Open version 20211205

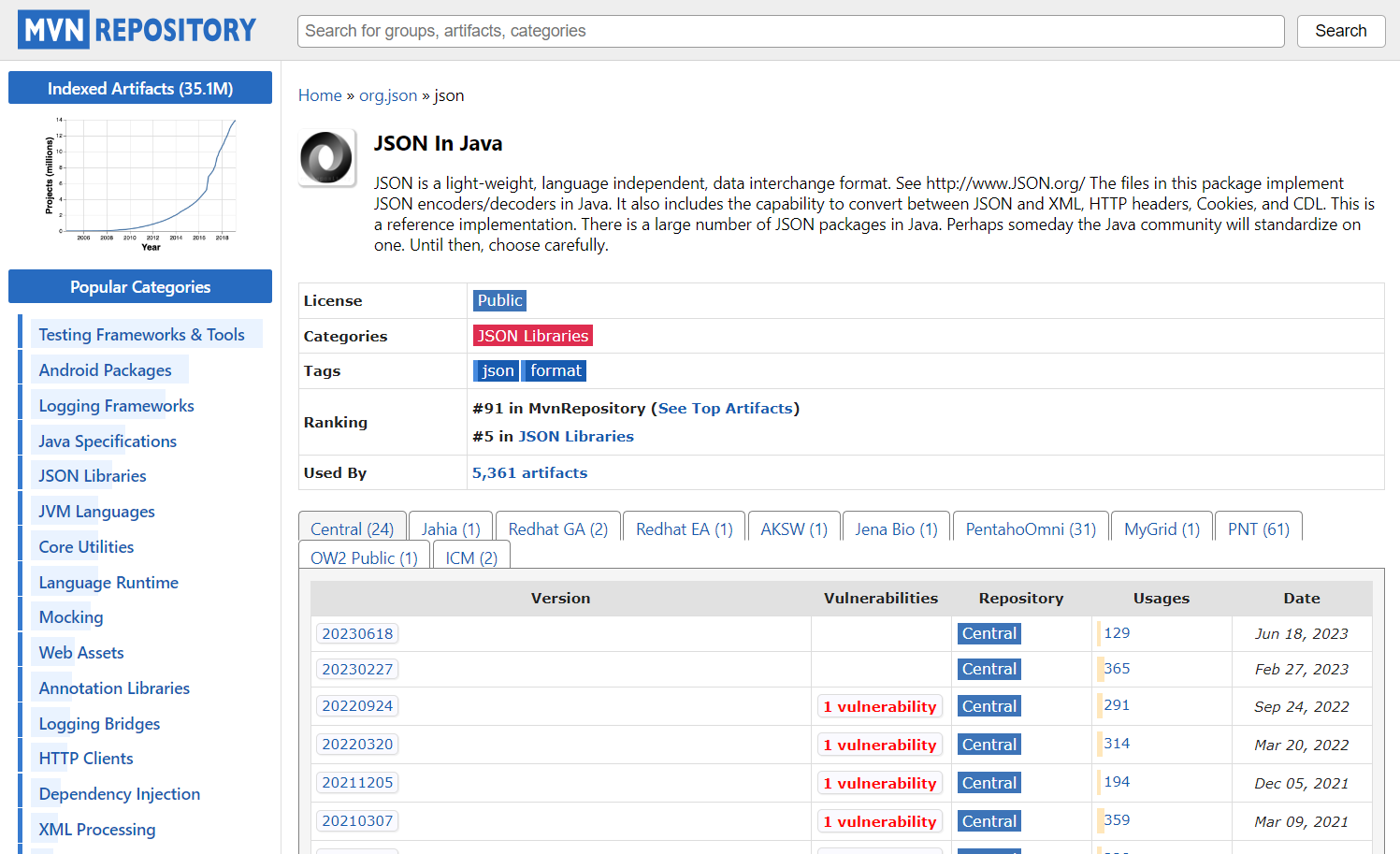[x=357, y=782]
